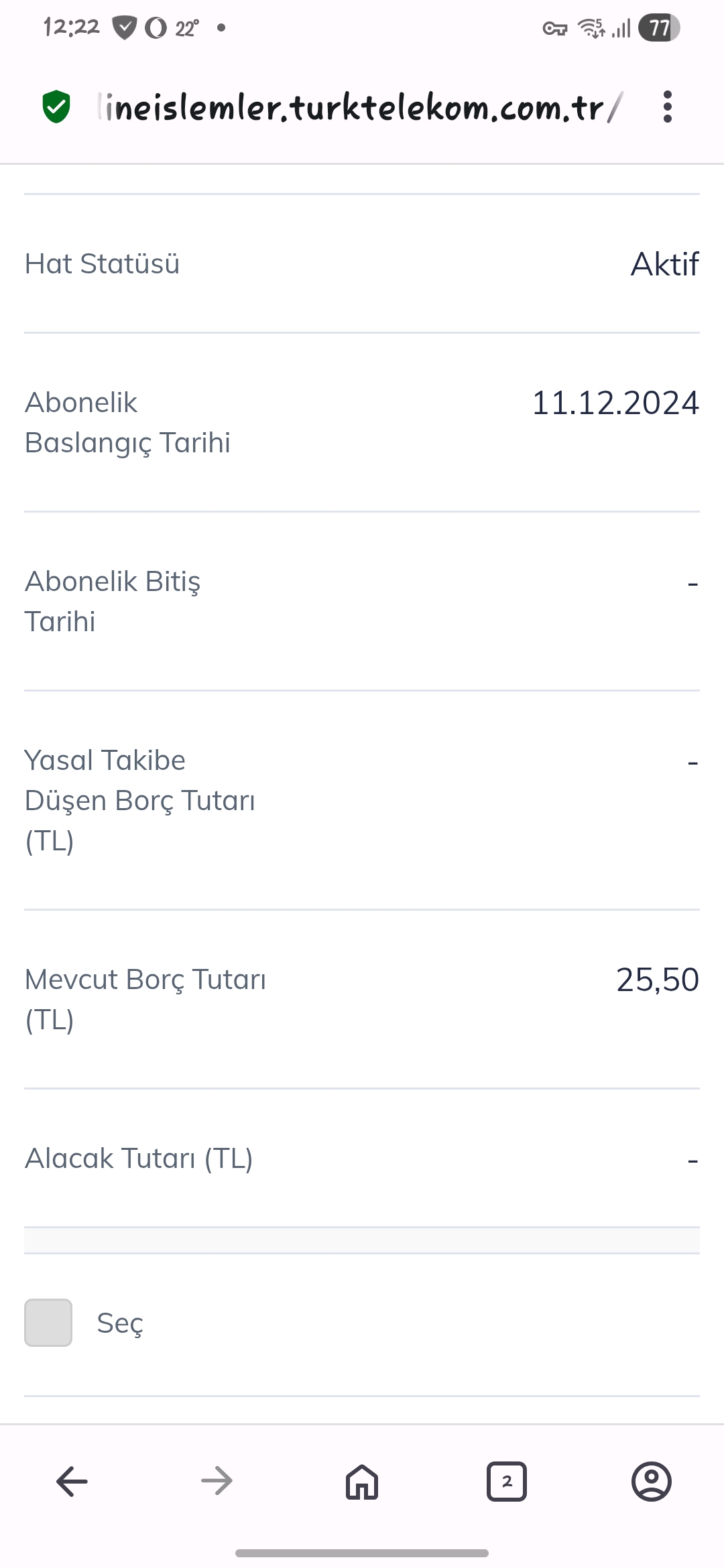
Task: Tap the shield notification icon in status bar
Action: 125,28
